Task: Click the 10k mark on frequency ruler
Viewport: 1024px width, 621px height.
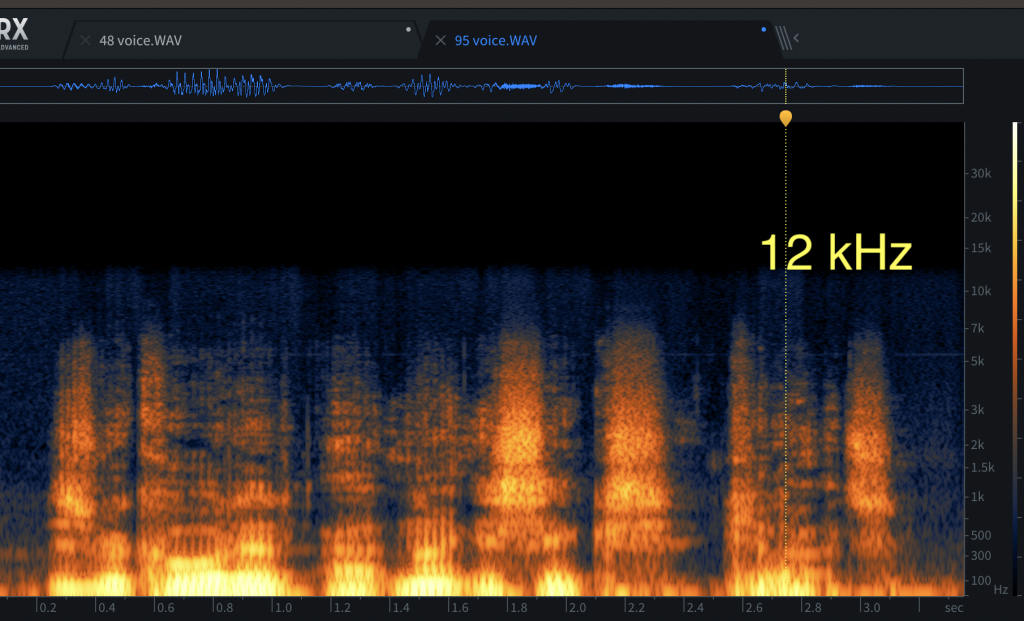Action: point(980,291)
